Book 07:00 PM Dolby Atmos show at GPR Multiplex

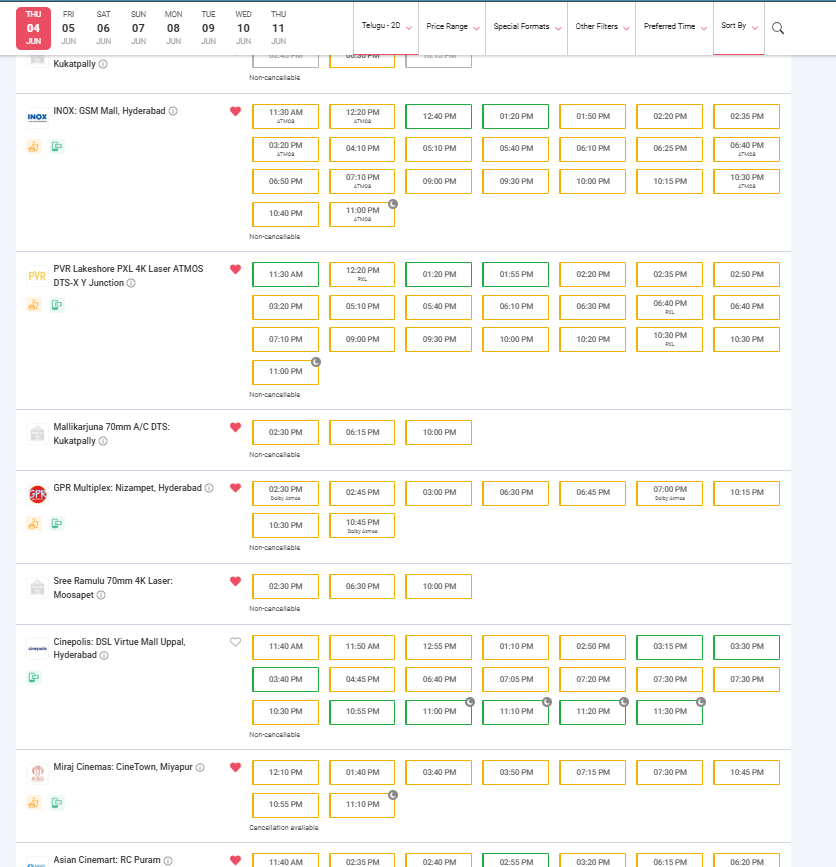click(x=670, y=493)
